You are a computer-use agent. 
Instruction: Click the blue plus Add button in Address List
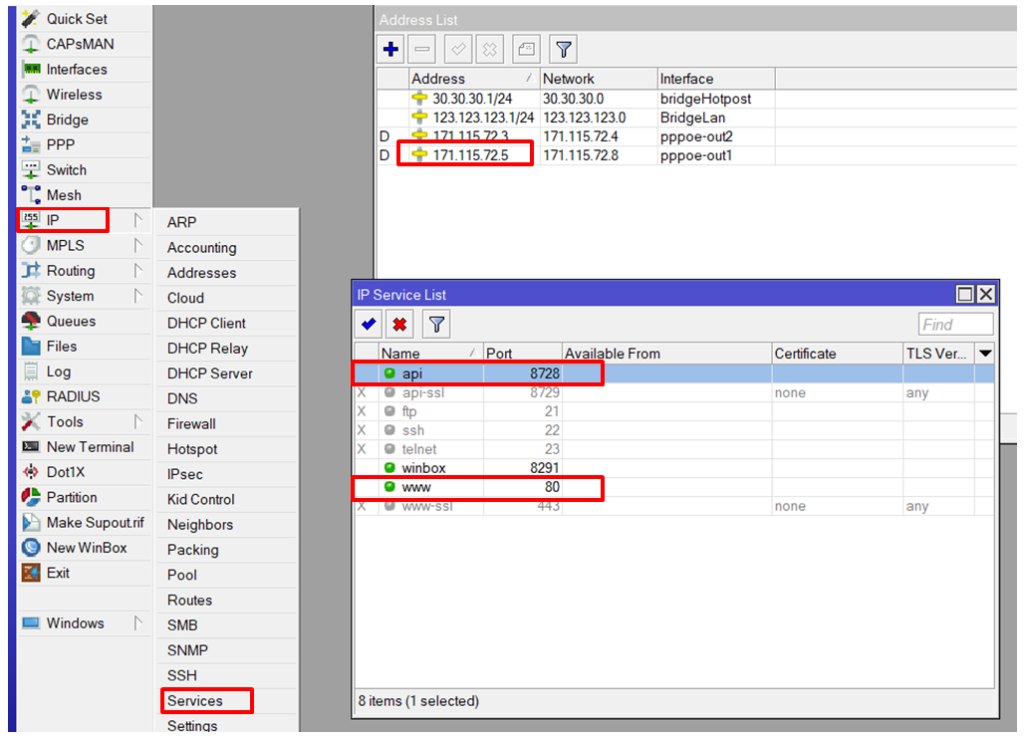coord(391,48)
